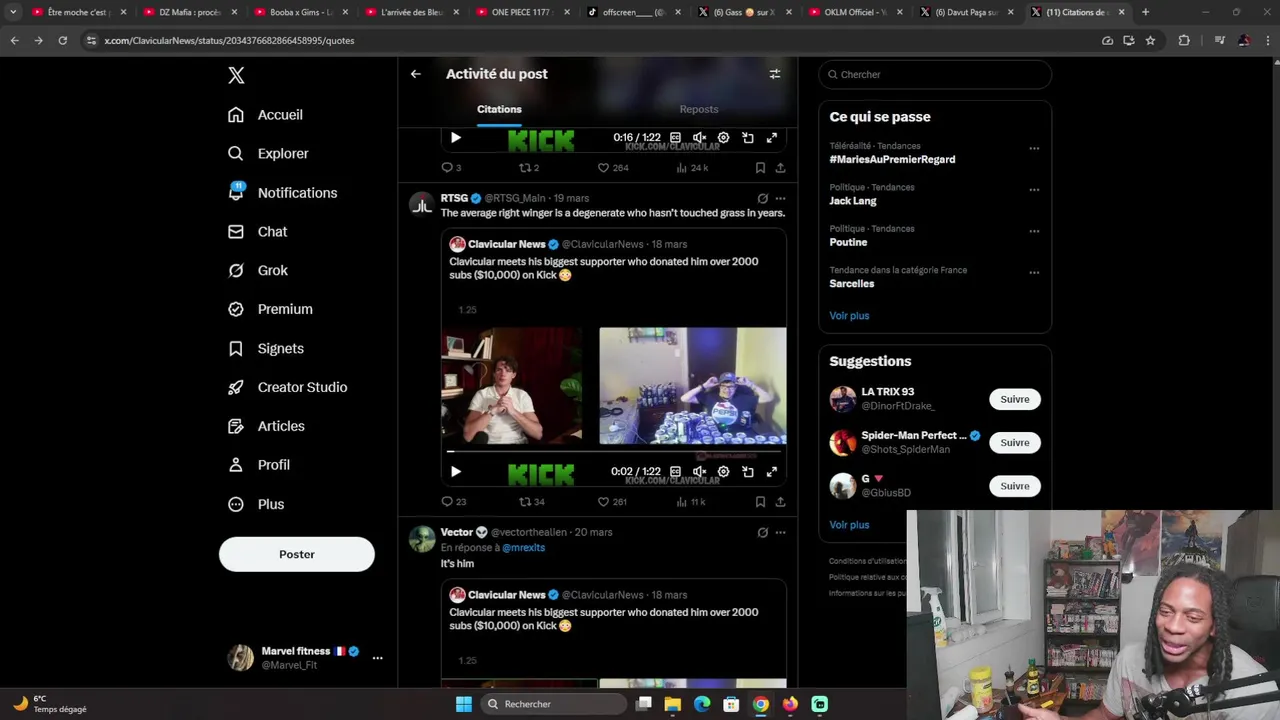Image resolution: width=1280 pixels, height=720 pixels.
Task: Toggle captions on the 0:16 video
Action: (x=675, y=138)
